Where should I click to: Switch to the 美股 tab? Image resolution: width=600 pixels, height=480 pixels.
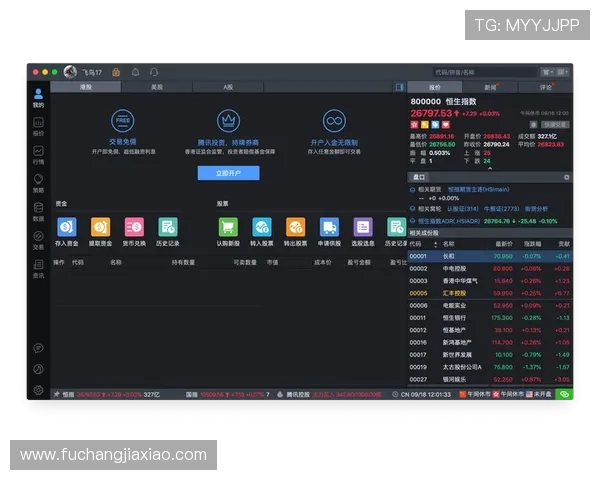tap(157, 87)
